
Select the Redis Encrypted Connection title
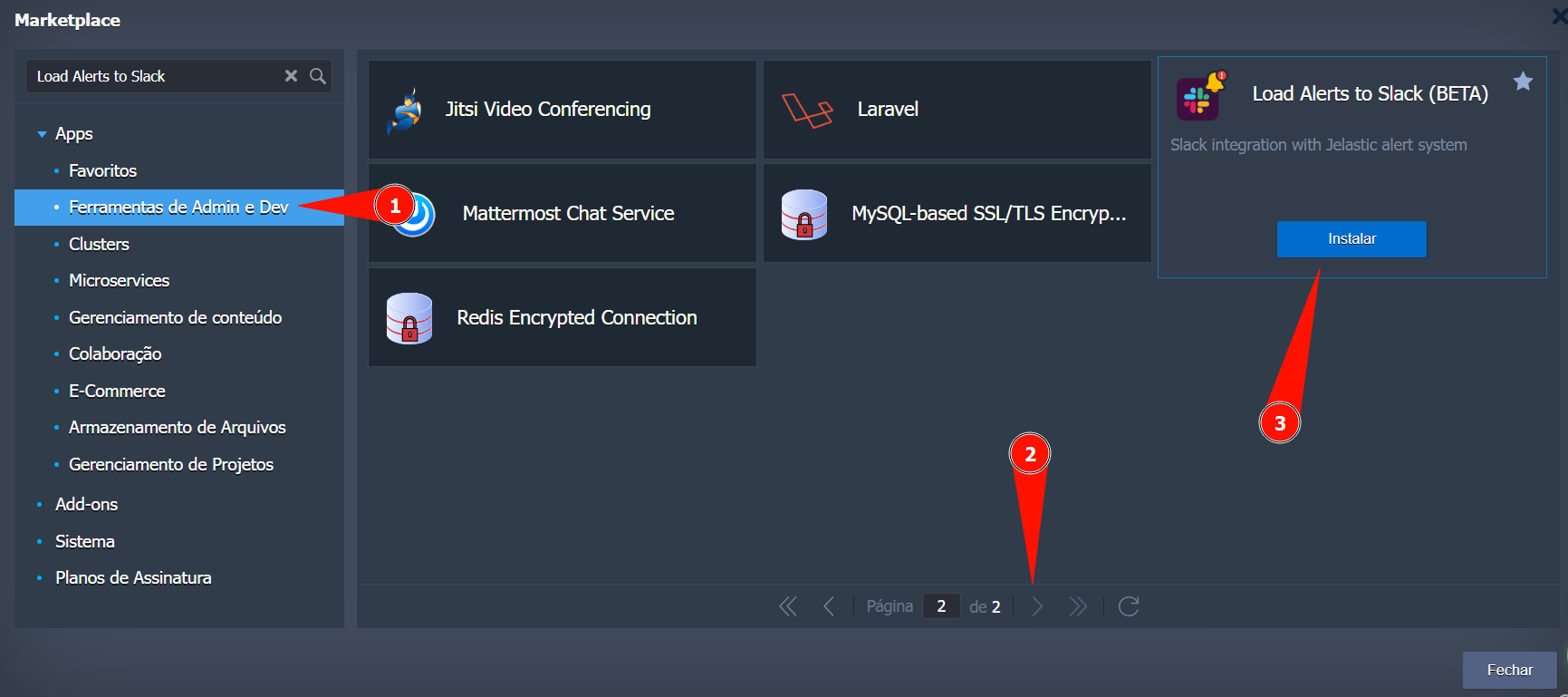click(x=577, y=318)
